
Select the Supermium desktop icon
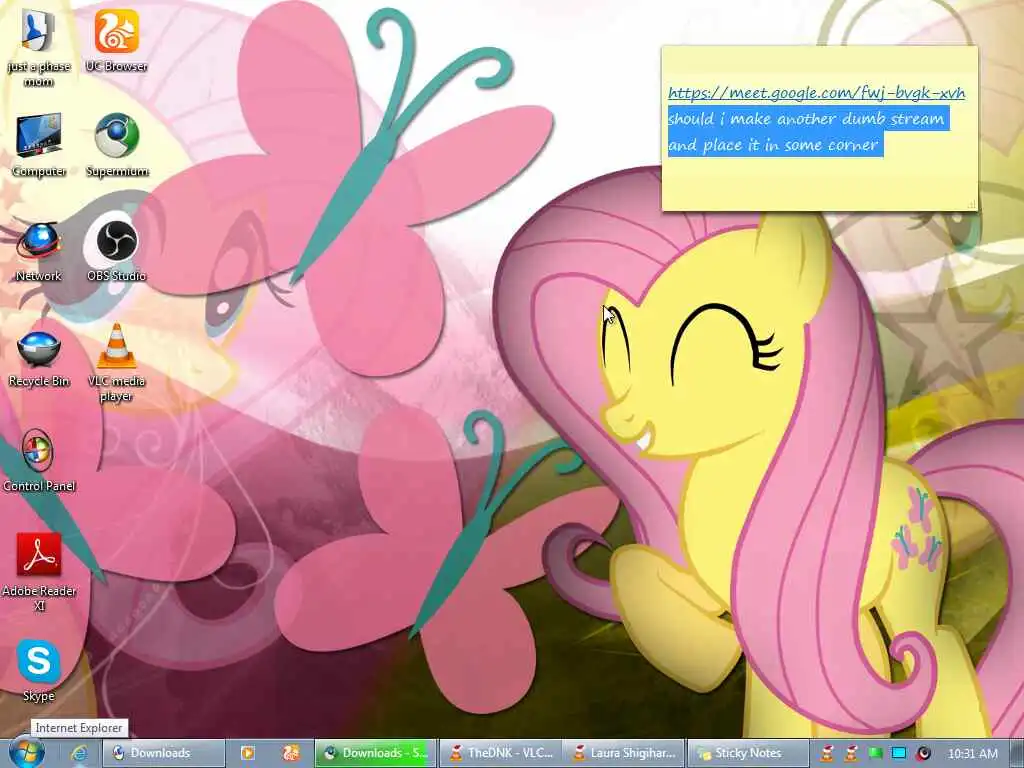pyautogui.click(x=117, y=145)
